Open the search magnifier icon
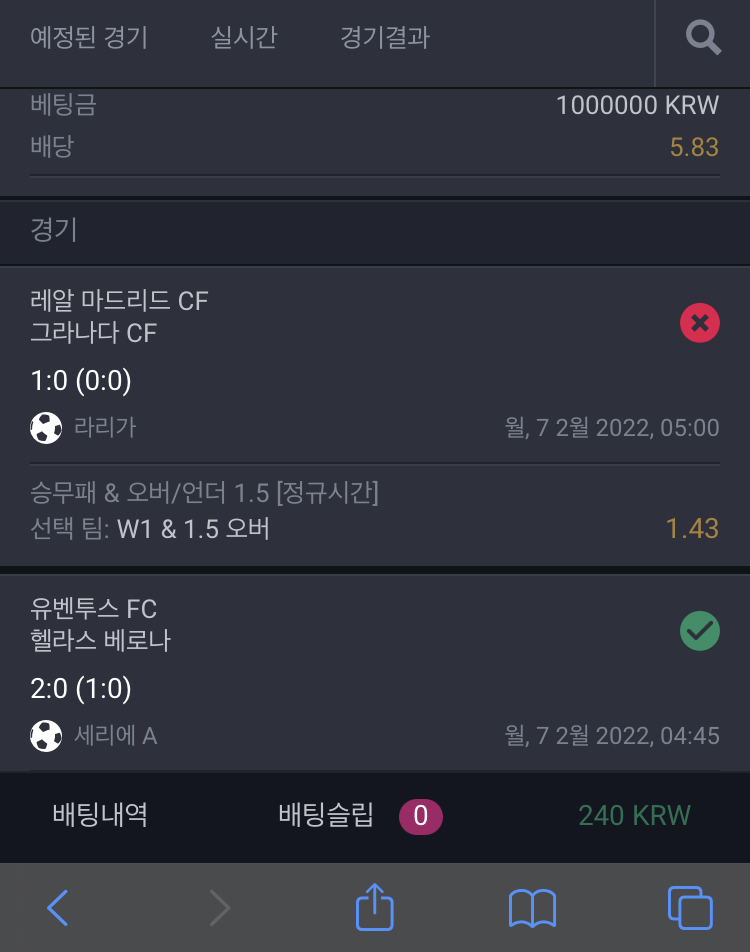This screenshot has width=750, height=952. (x=703, y=38)
